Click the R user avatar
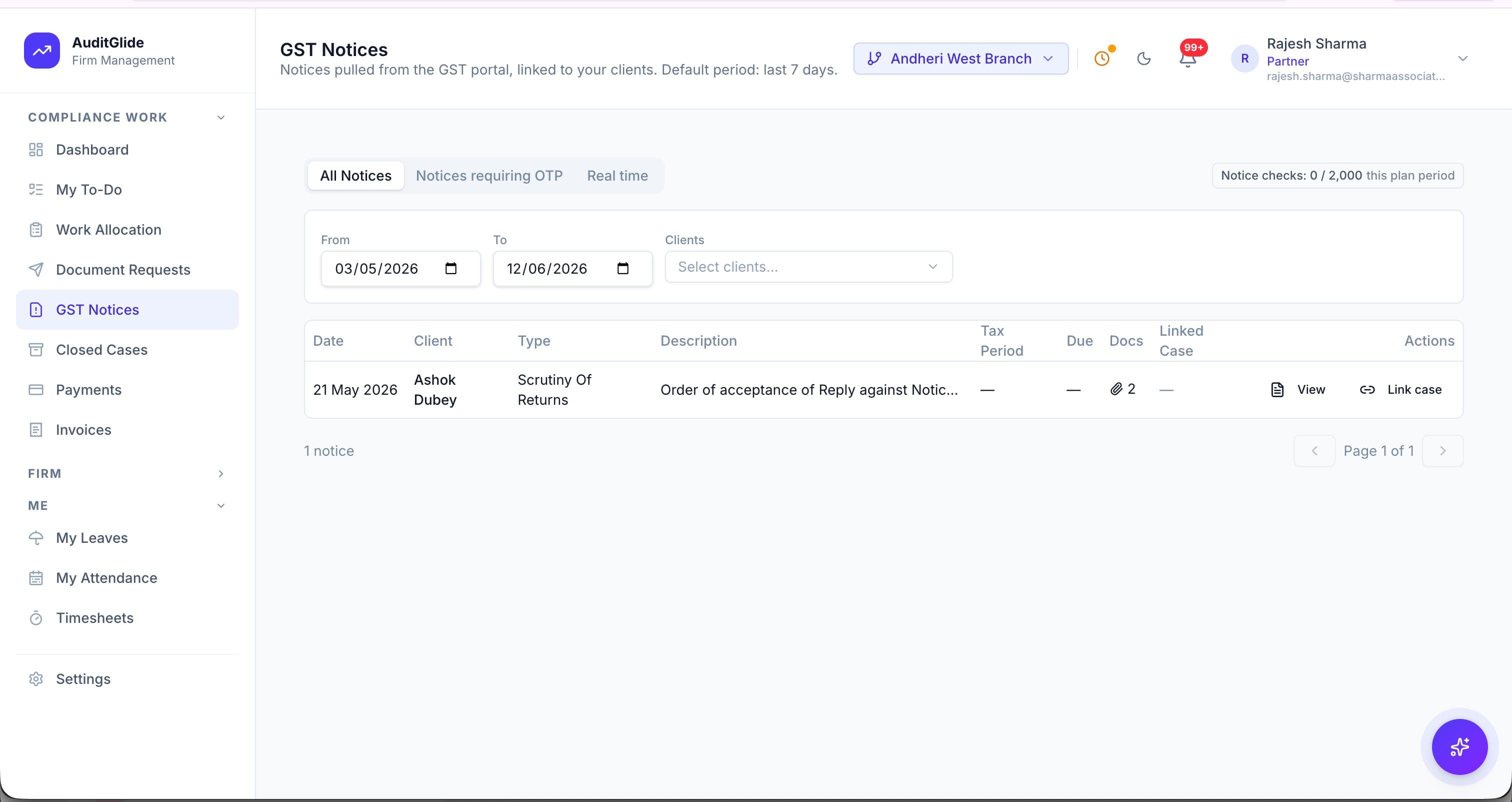The image size is (1512, 802). pyautogui.click(x=1244, y=58)
